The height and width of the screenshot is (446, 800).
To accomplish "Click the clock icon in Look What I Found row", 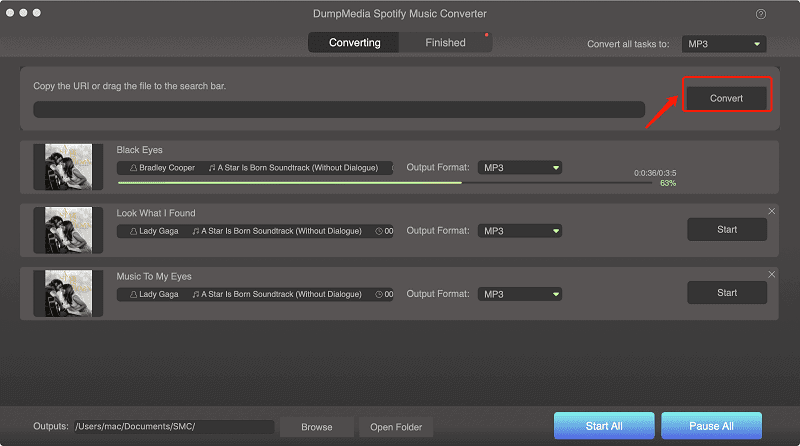I will pos(379,231).
